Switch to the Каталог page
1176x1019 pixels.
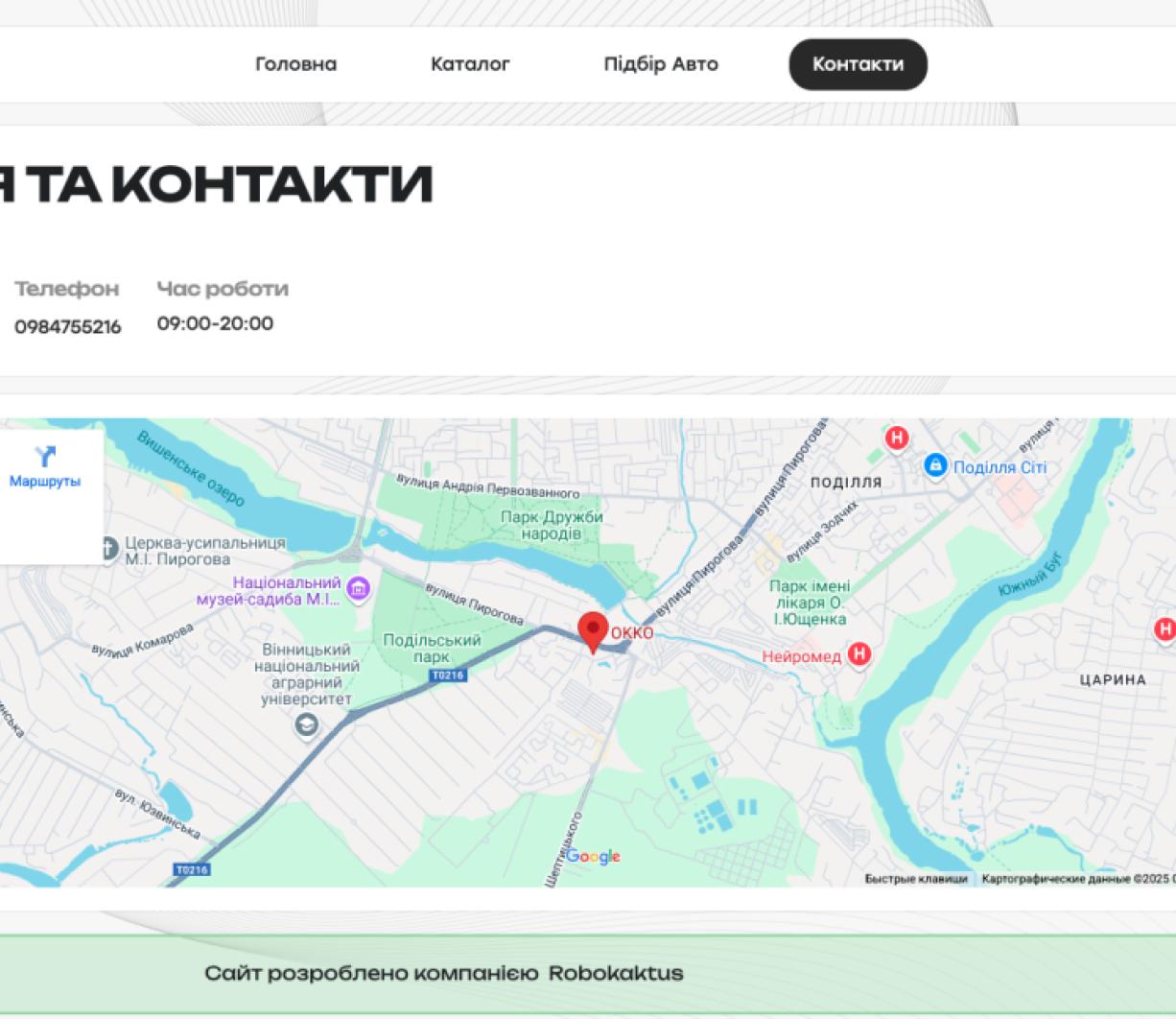click(x=471, y=64)
